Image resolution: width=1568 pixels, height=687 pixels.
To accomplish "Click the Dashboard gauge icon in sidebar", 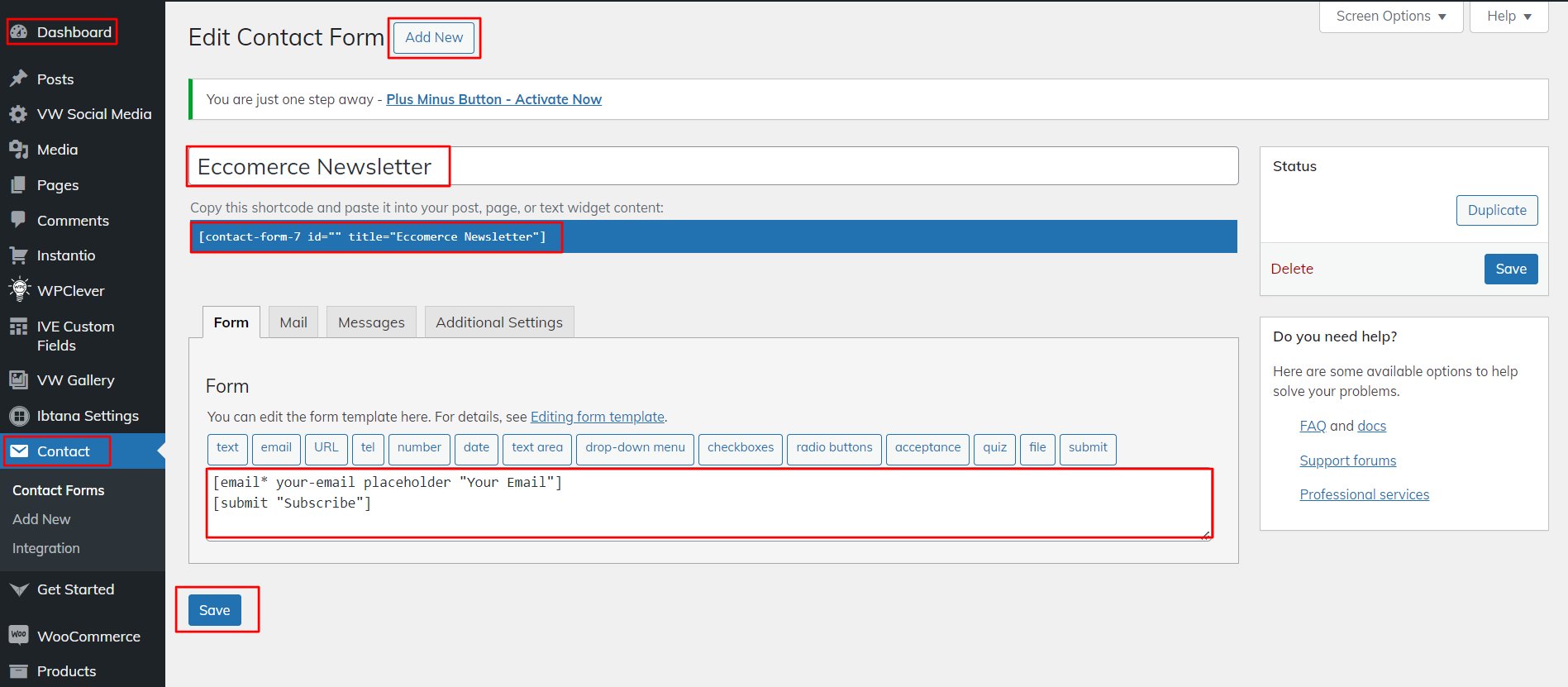I will pos(19,32).
